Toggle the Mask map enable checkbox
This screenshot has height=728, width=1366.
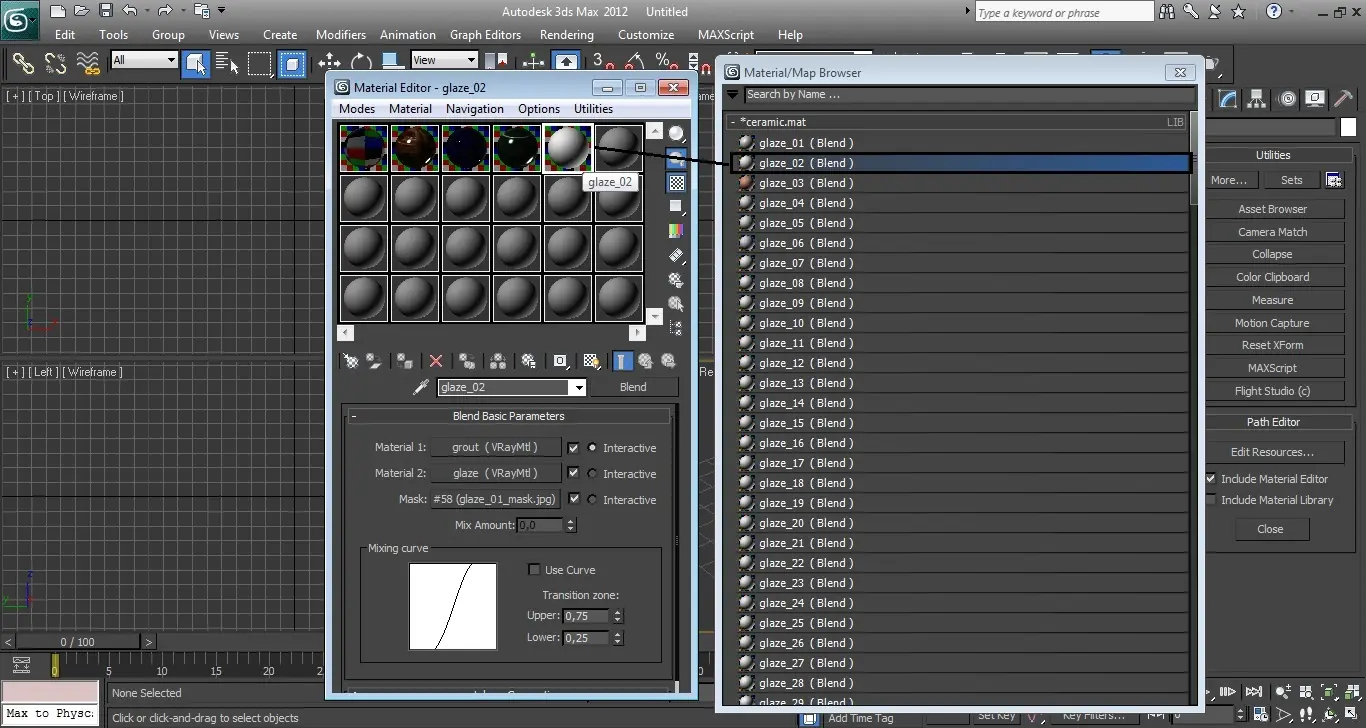tap(573, 499)
